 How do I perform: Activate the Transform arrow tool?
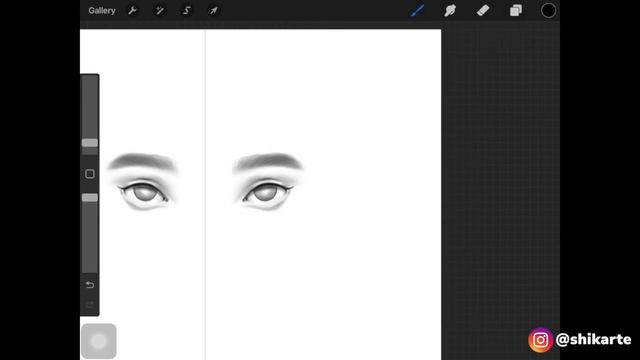click(213, 11)
